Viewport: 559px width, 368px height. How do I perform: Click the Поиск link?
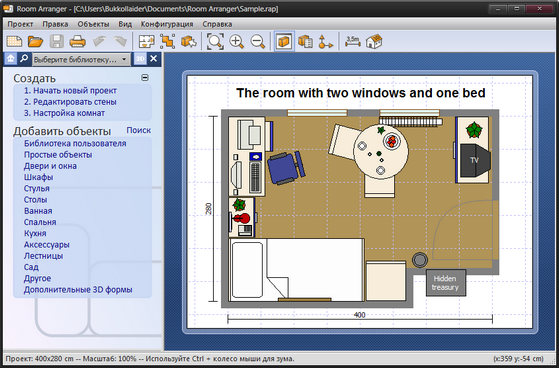[x=139, y=131]
